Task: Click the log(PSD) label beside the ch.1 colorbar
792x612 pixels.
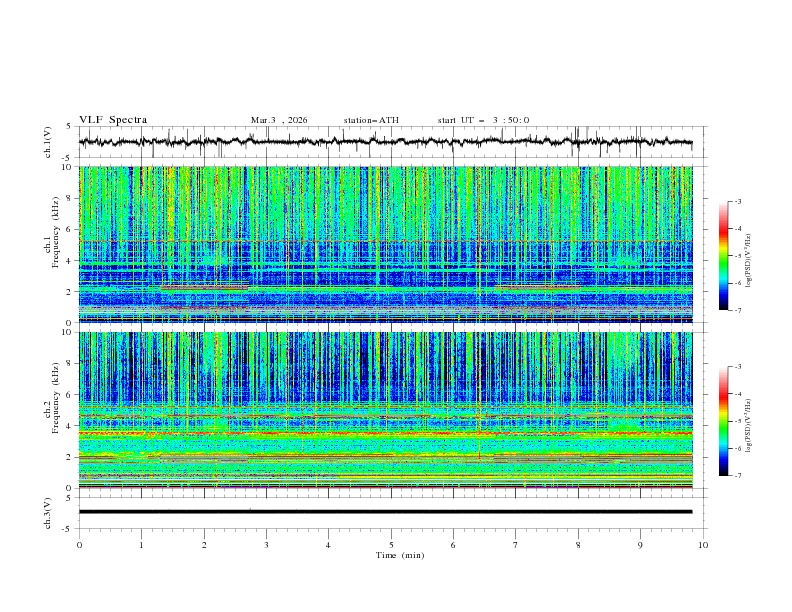Action: point(749,261)
